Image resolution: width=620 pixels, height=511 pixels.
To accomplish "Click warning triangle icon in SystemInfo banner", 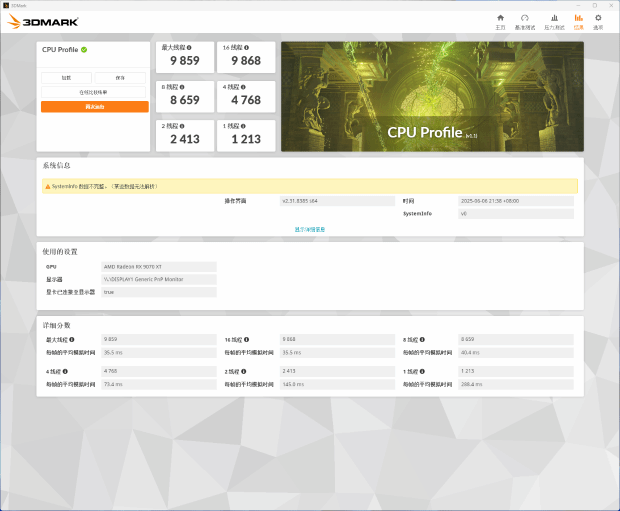I will point(47,186).
